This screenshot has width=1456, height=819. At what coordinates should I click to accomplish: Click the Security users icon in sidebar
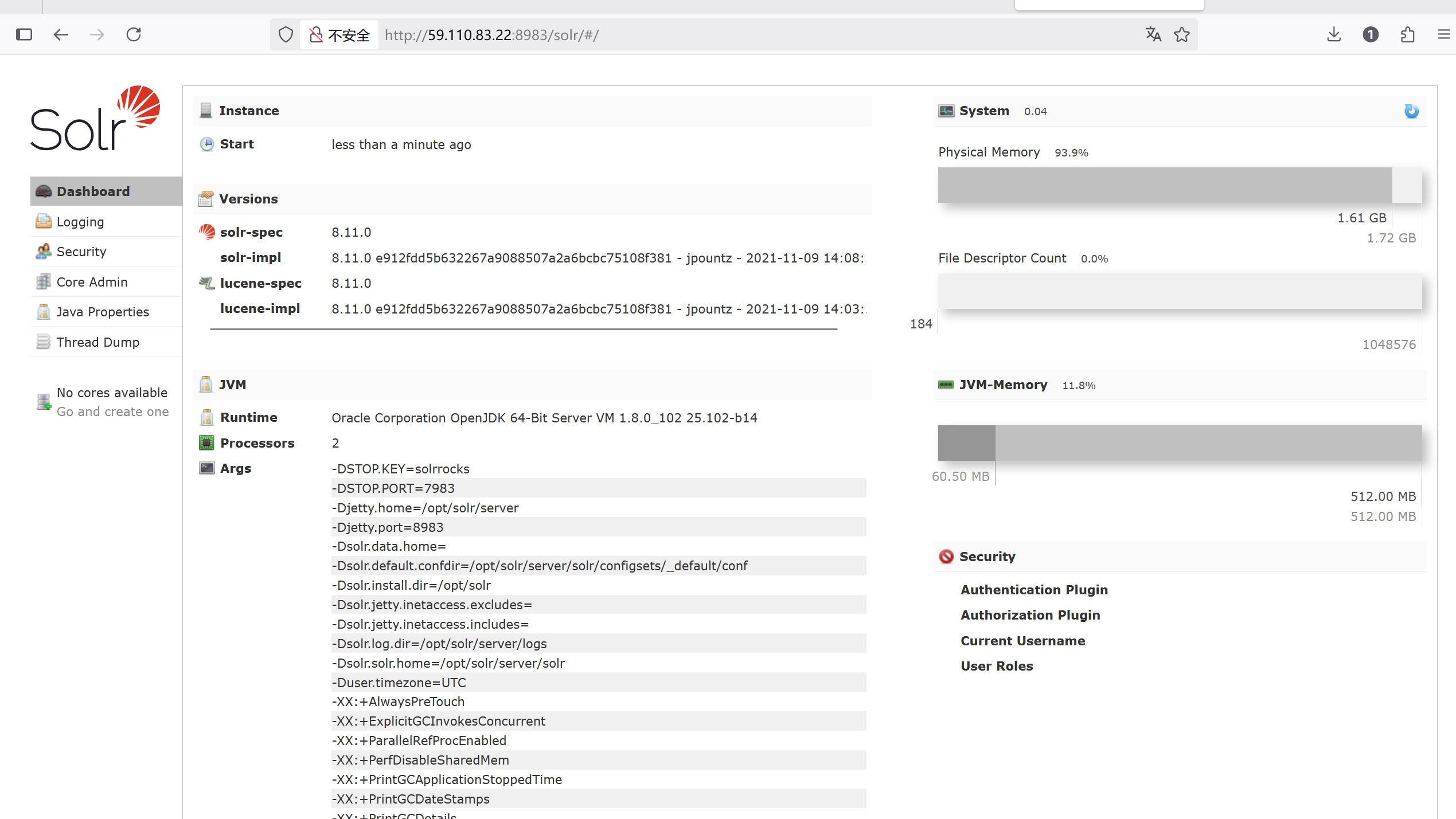click(44, 251)
